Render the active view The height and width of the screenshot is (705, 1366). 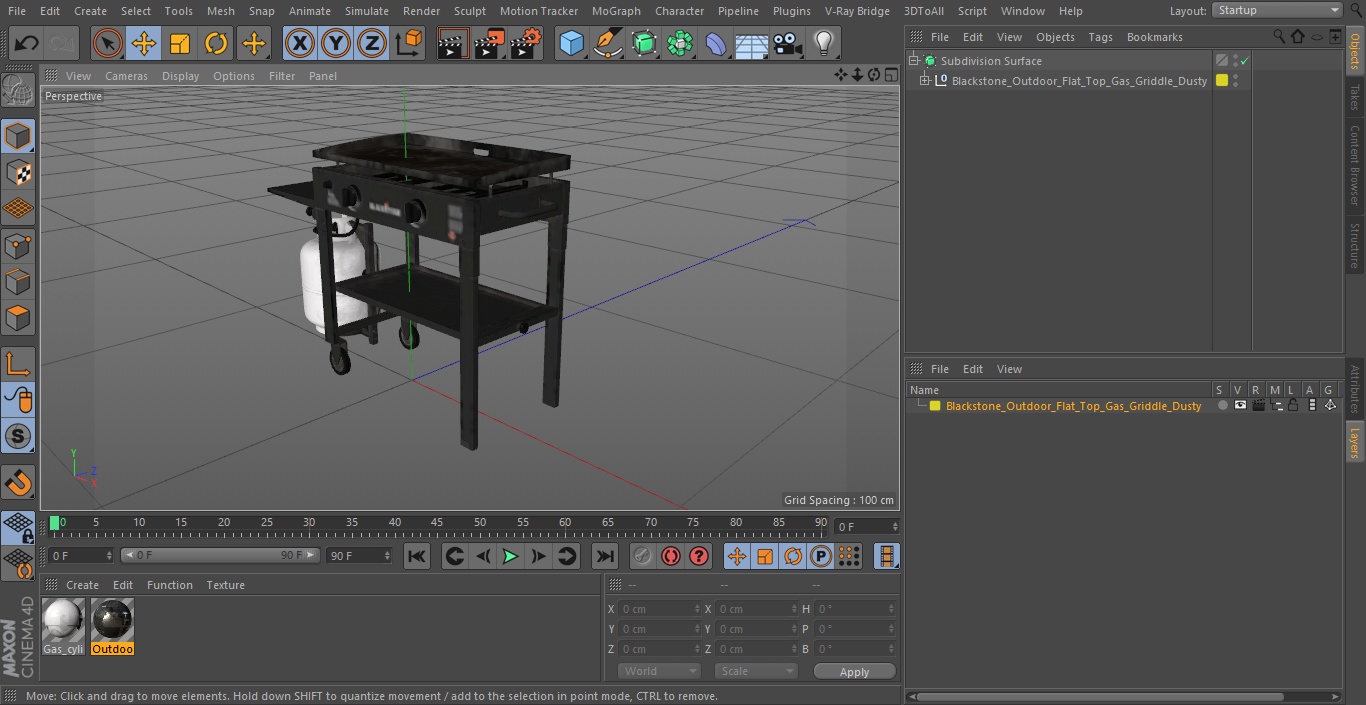coord(453,43)
